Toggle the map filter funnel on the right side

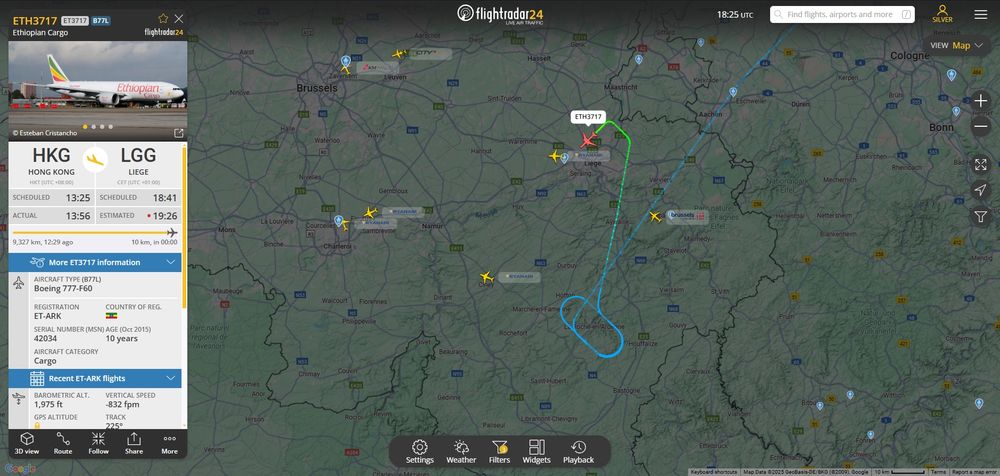(x=980, y=216)
